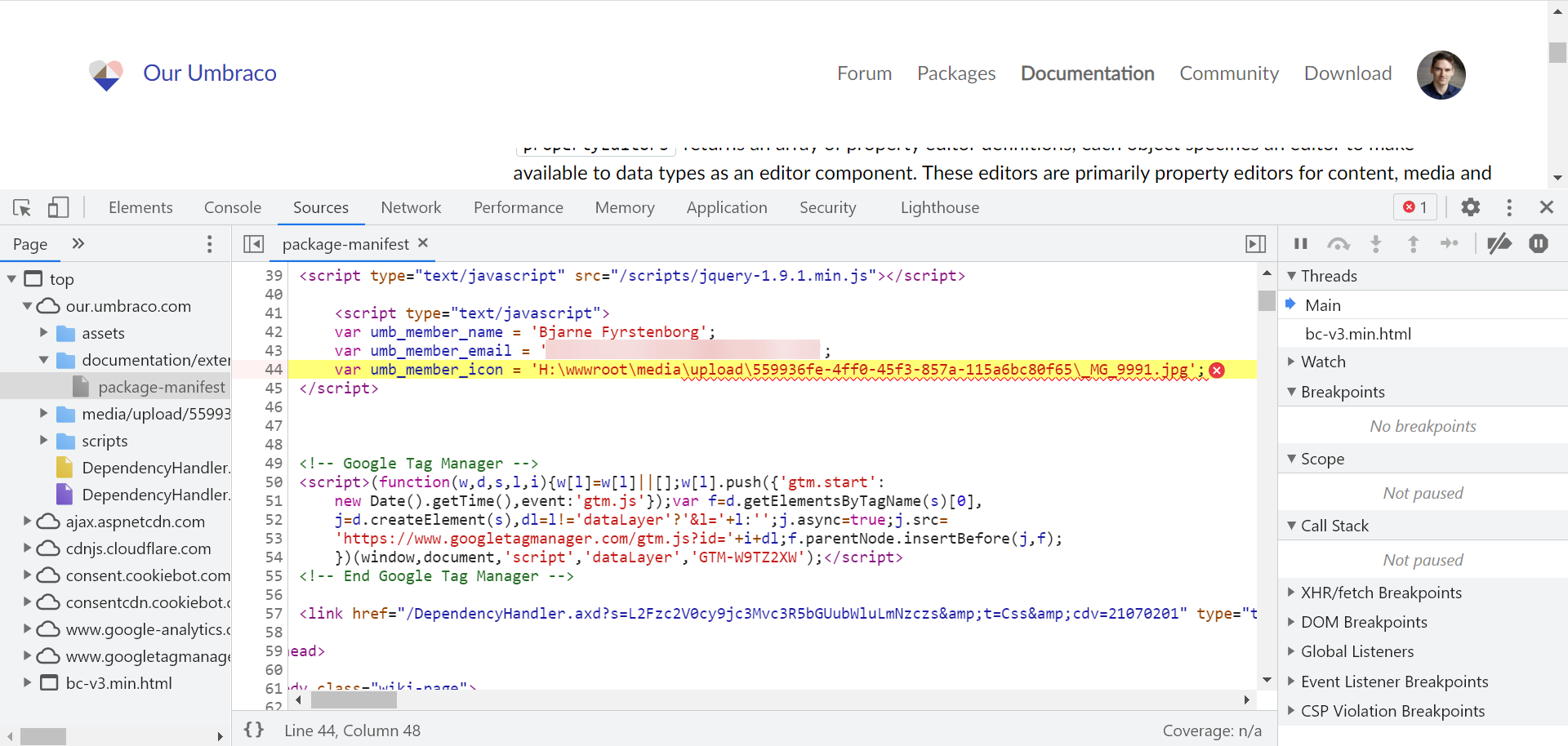1568x746 pixels.
Task: Expand the scripts folder in file tree
Action: pyautogui.click(x=43, y=441)
